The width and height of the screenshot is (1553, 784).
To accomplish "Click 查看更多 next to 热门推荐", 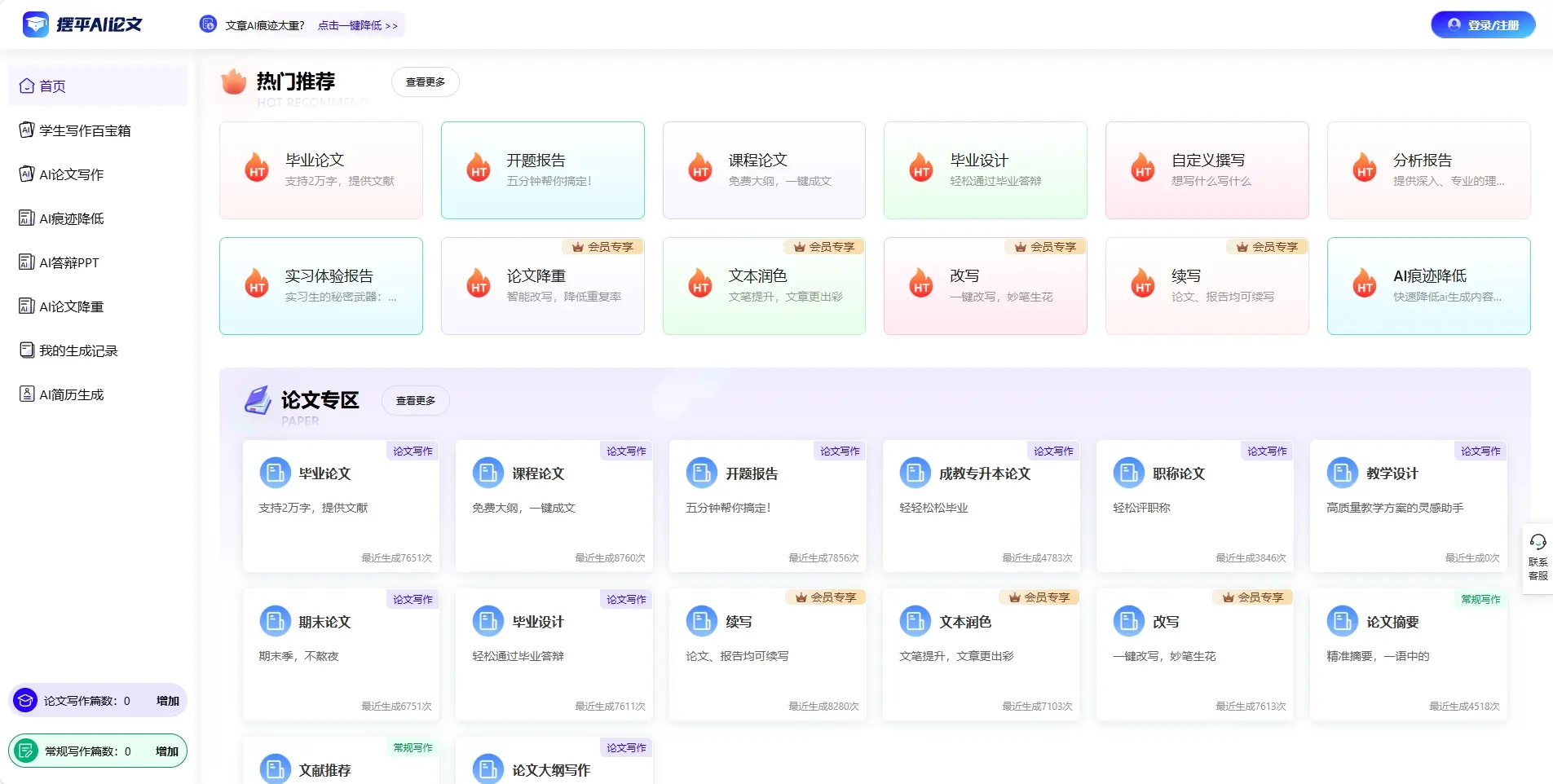I will pos(425,81).
